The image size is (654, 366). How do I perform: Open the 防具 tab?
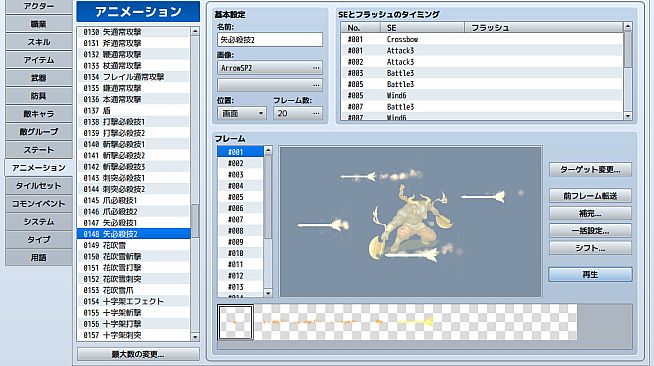pyautogui.click(x=38, y=96)
